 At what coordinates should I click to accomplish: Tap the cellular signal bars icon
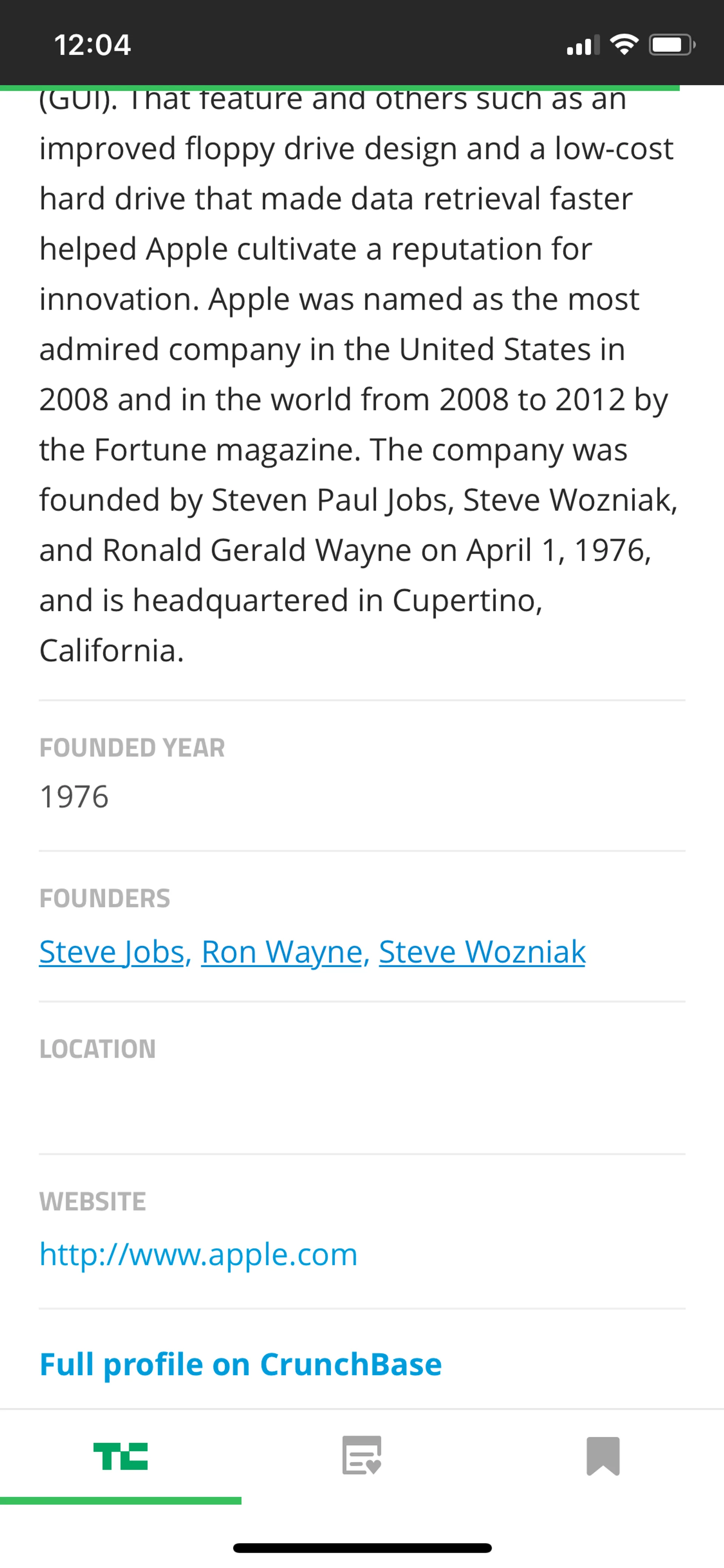583,45
